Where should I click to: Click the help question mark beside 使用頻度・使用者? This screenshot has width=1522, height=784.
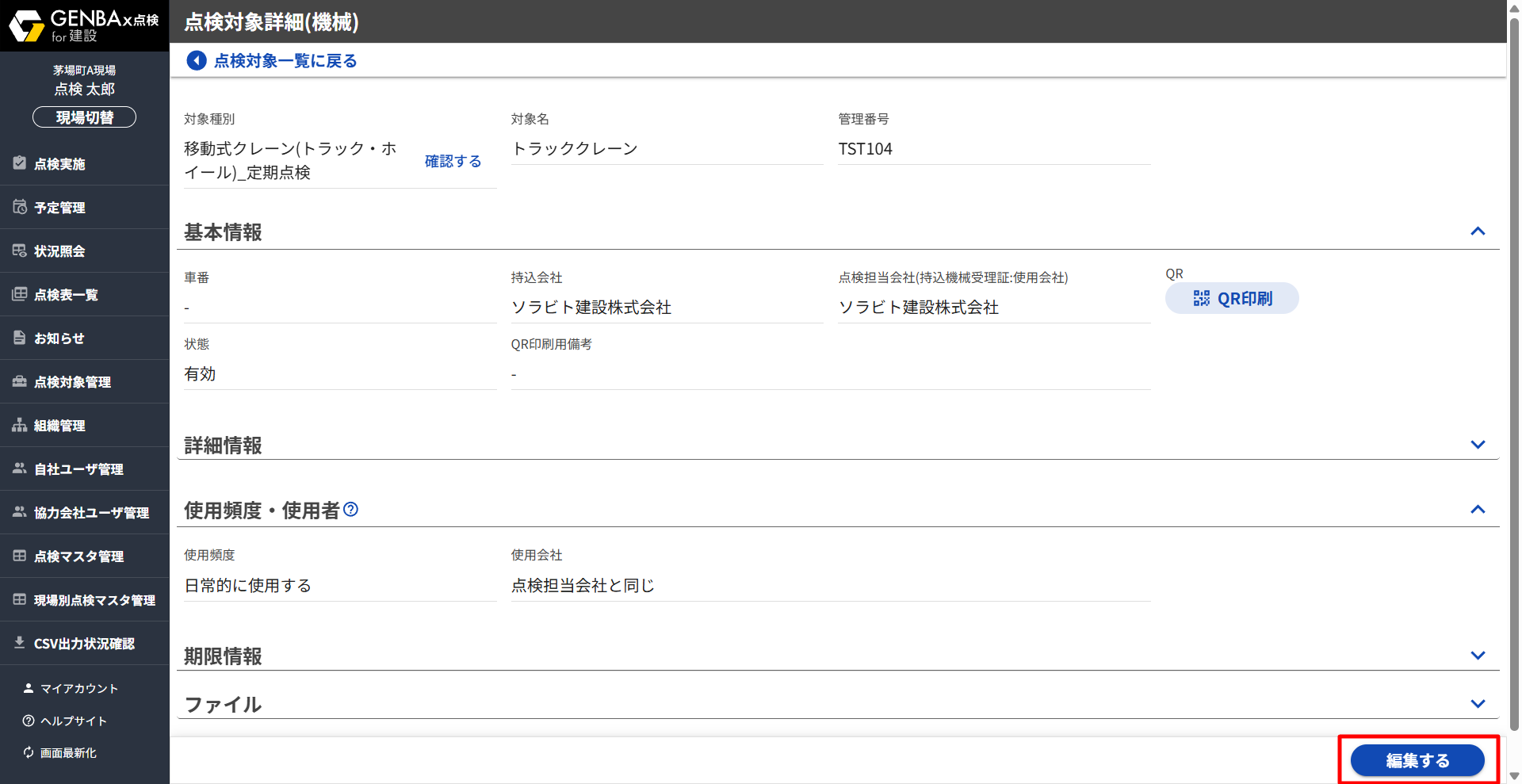tap(350, 510)
